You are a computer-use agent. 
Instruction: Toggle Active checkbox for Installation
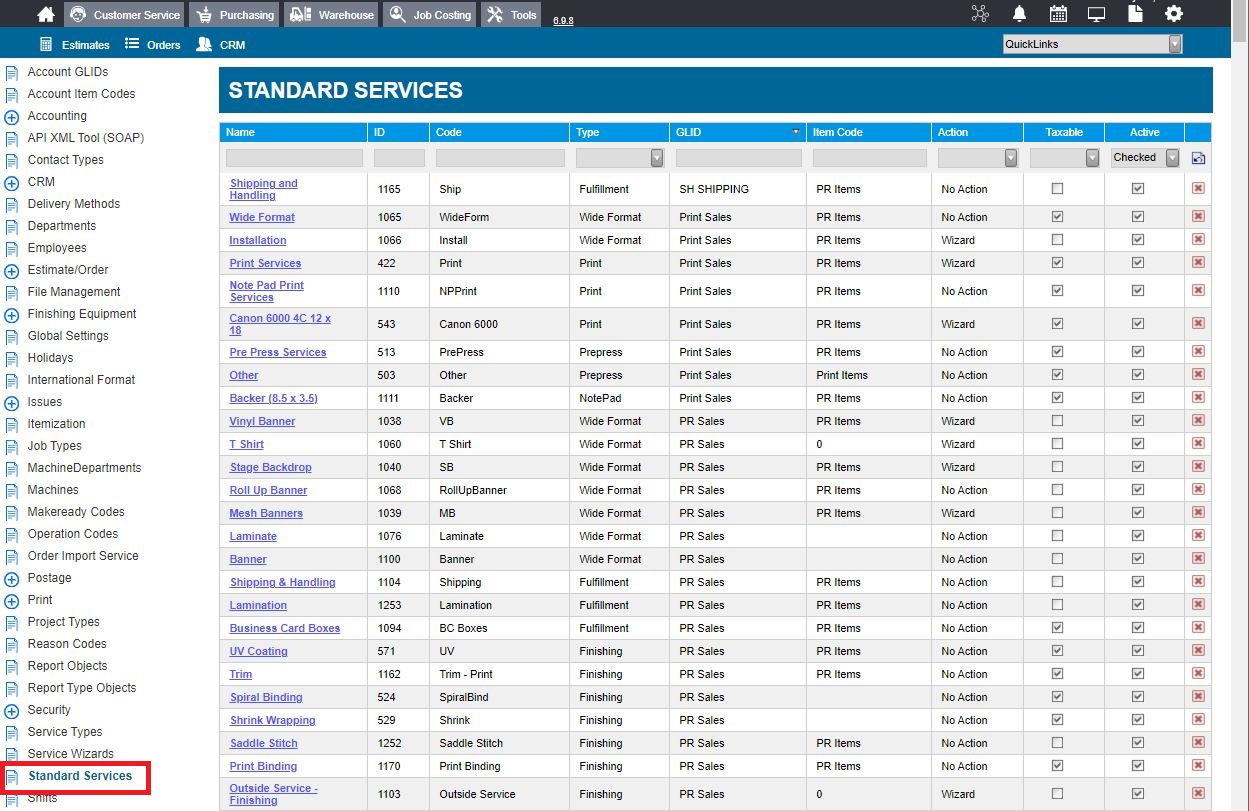click(1137, 239)
